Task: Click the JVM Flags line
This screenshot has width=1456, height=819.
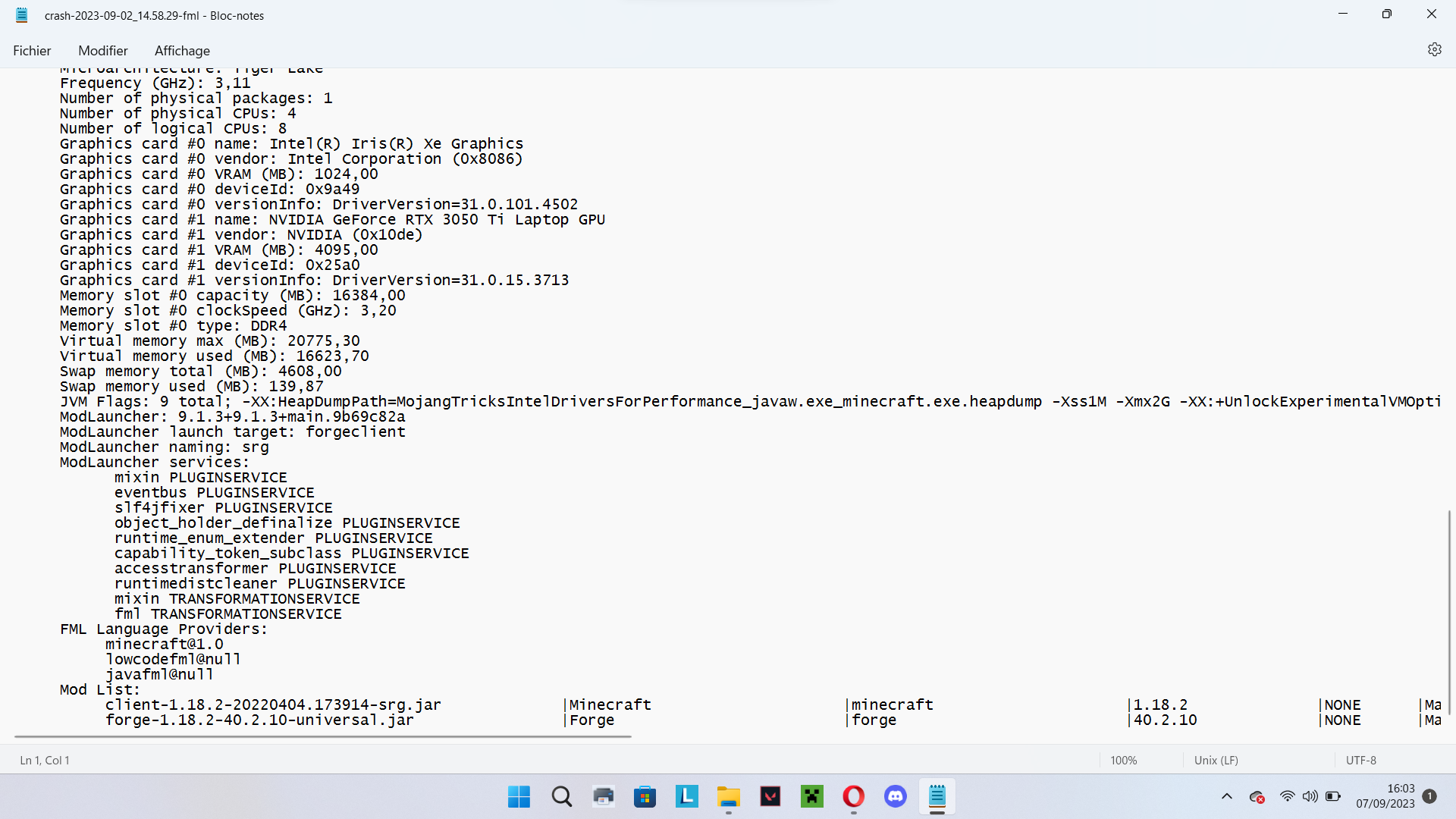Action: click(751, 402)
